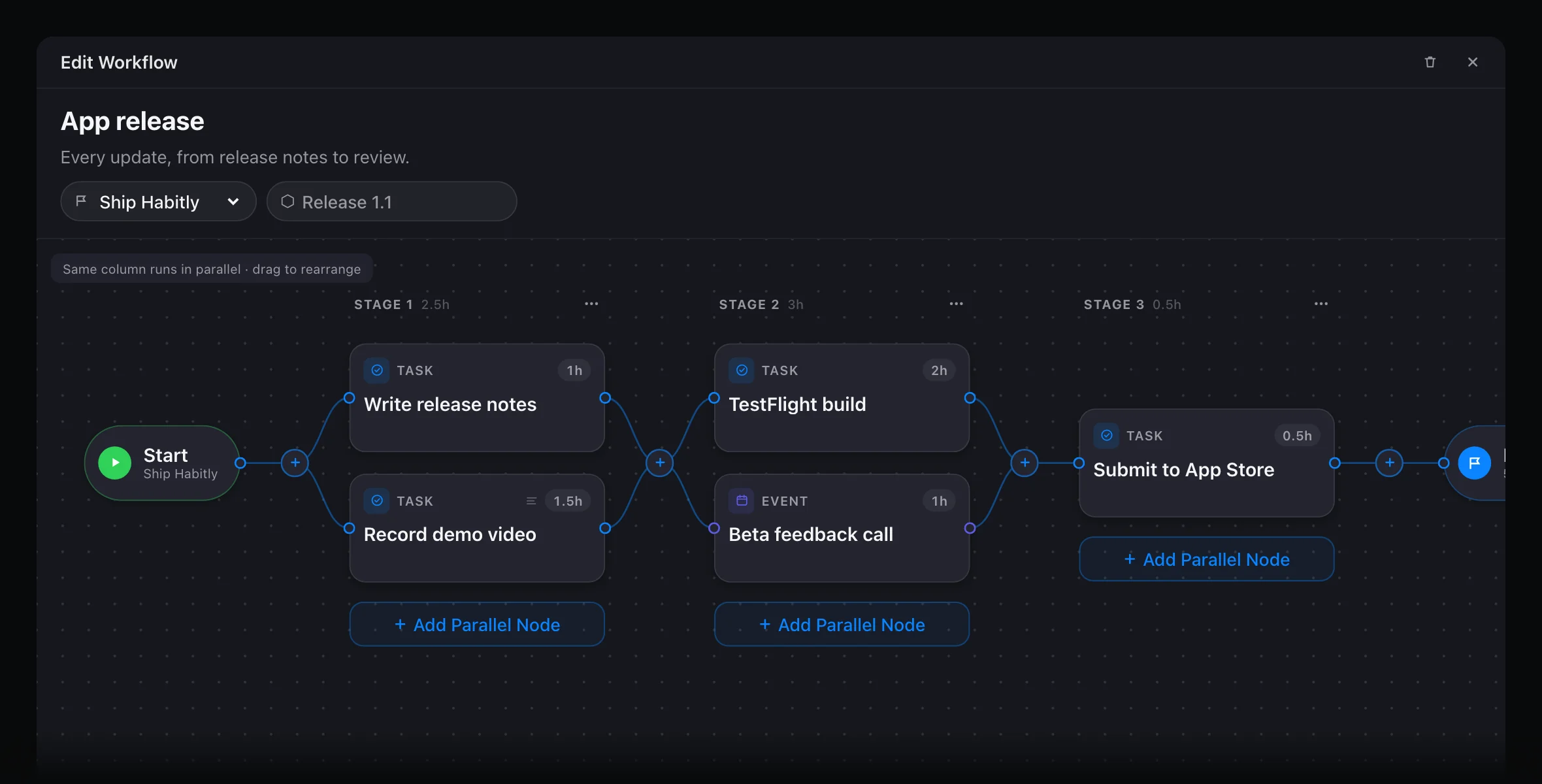The image size is (1542, 784).
Task: Click the Stage 1 header label
Action: pos(384,304)
